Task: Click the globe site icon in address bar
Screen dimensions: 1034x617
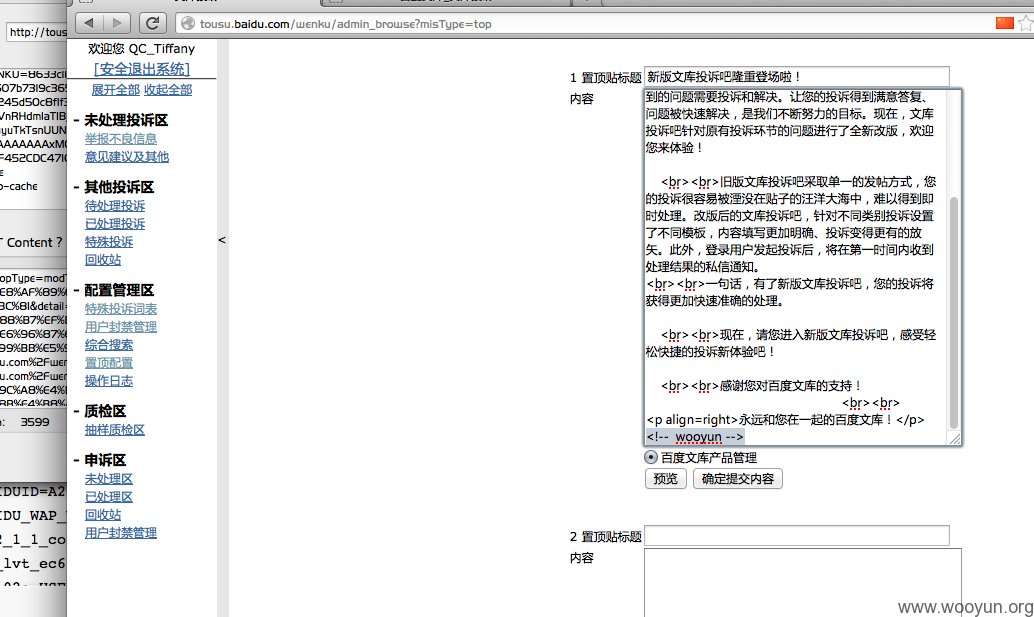Action: (x=188, y=24)
